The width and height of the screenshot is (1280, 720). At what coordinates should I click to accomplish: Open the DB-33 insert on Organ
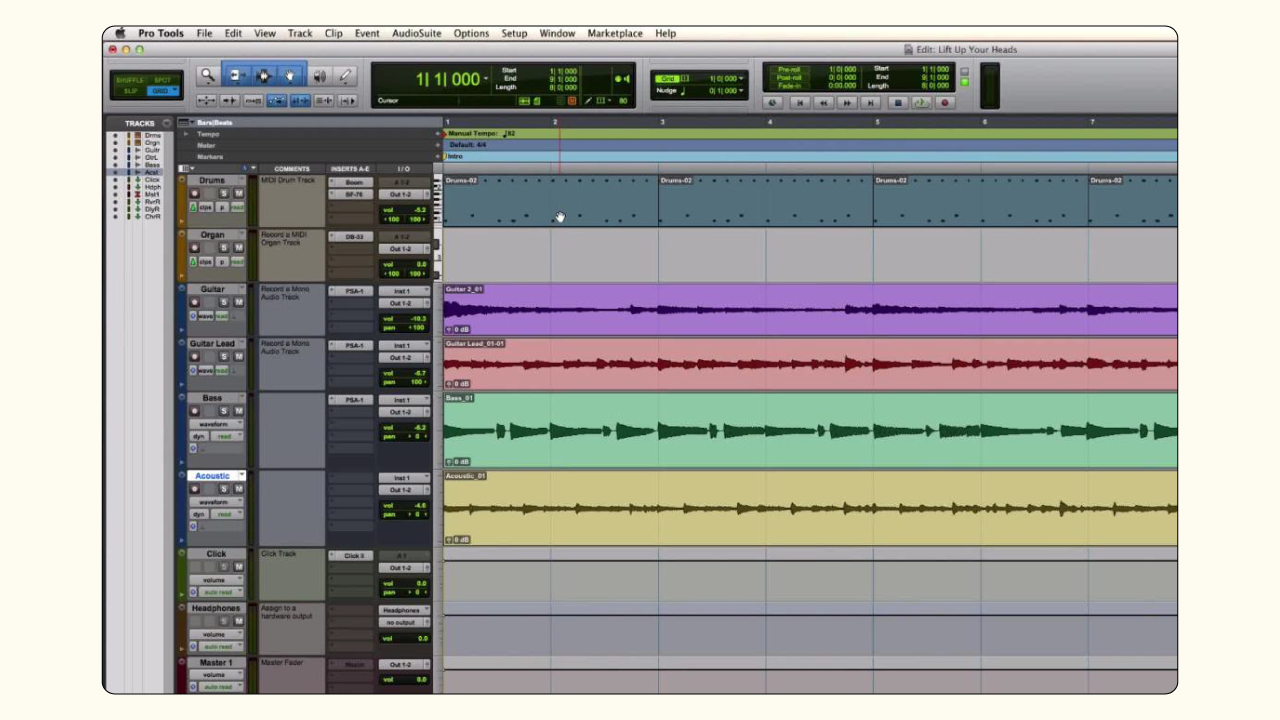(x=352, y=237)
